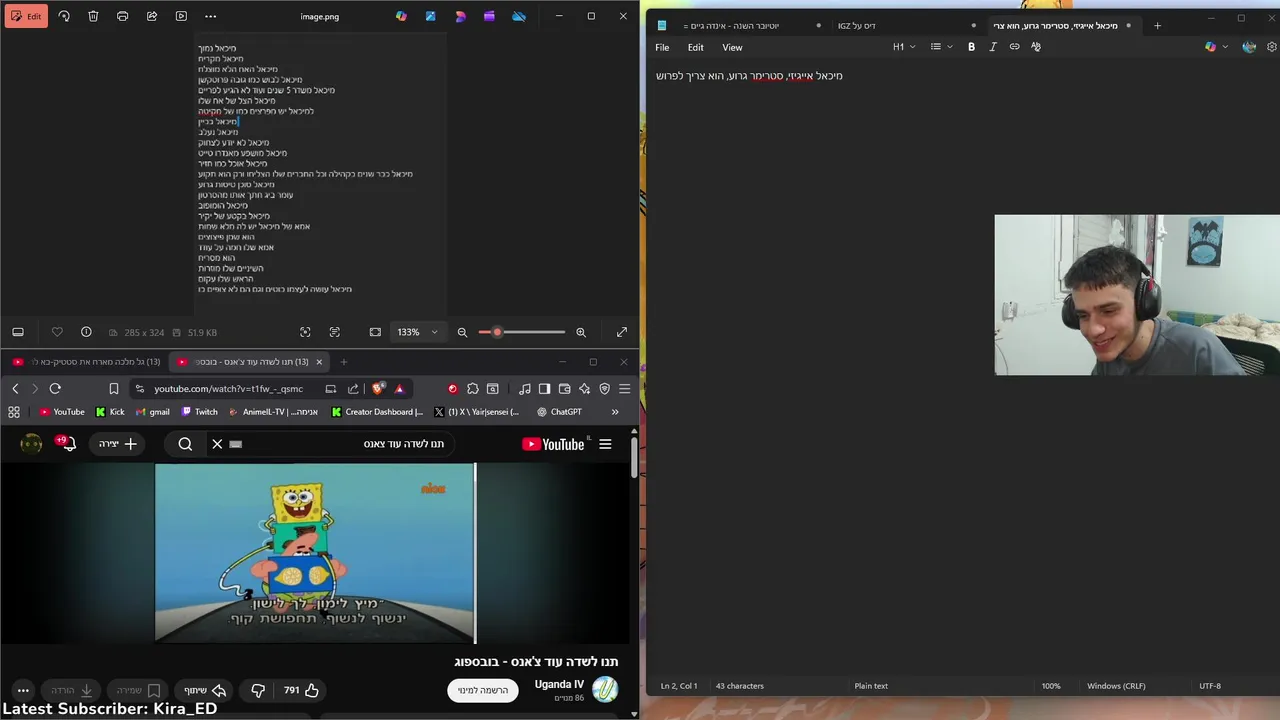Open a new browser tab

343,362
